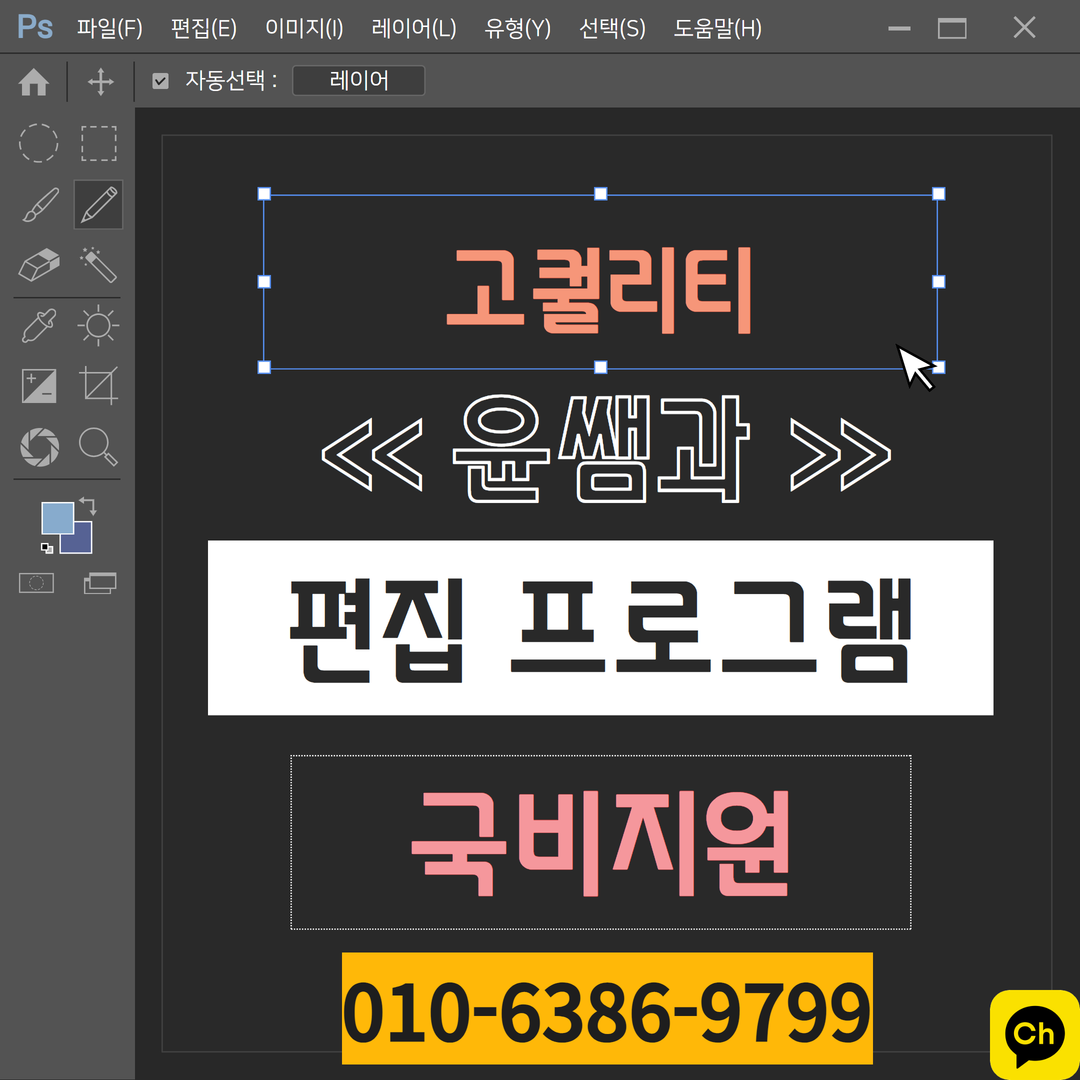The height and width of the screenshot is (1080, 1080).
Task: Select the Eyedropper tool
Action: tap(39, 326)
